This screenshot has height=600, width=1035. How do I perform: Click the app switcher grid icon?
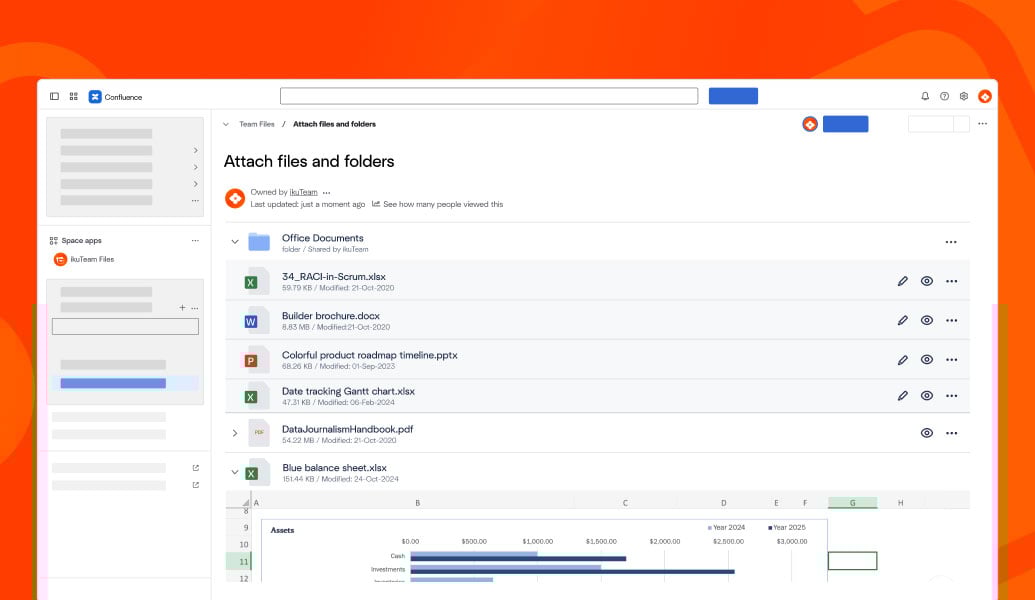[x=73, y=97]
